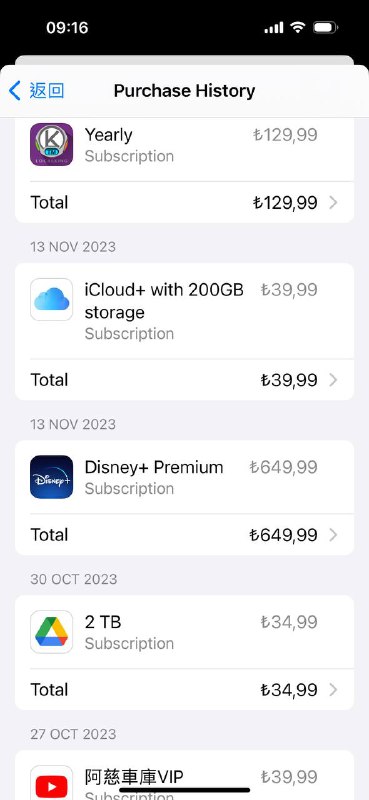The height and width of the screenshot is (800, 369).
Task: Open details chevron for ₺34,99 2 TB total
Action: [333, 690]
